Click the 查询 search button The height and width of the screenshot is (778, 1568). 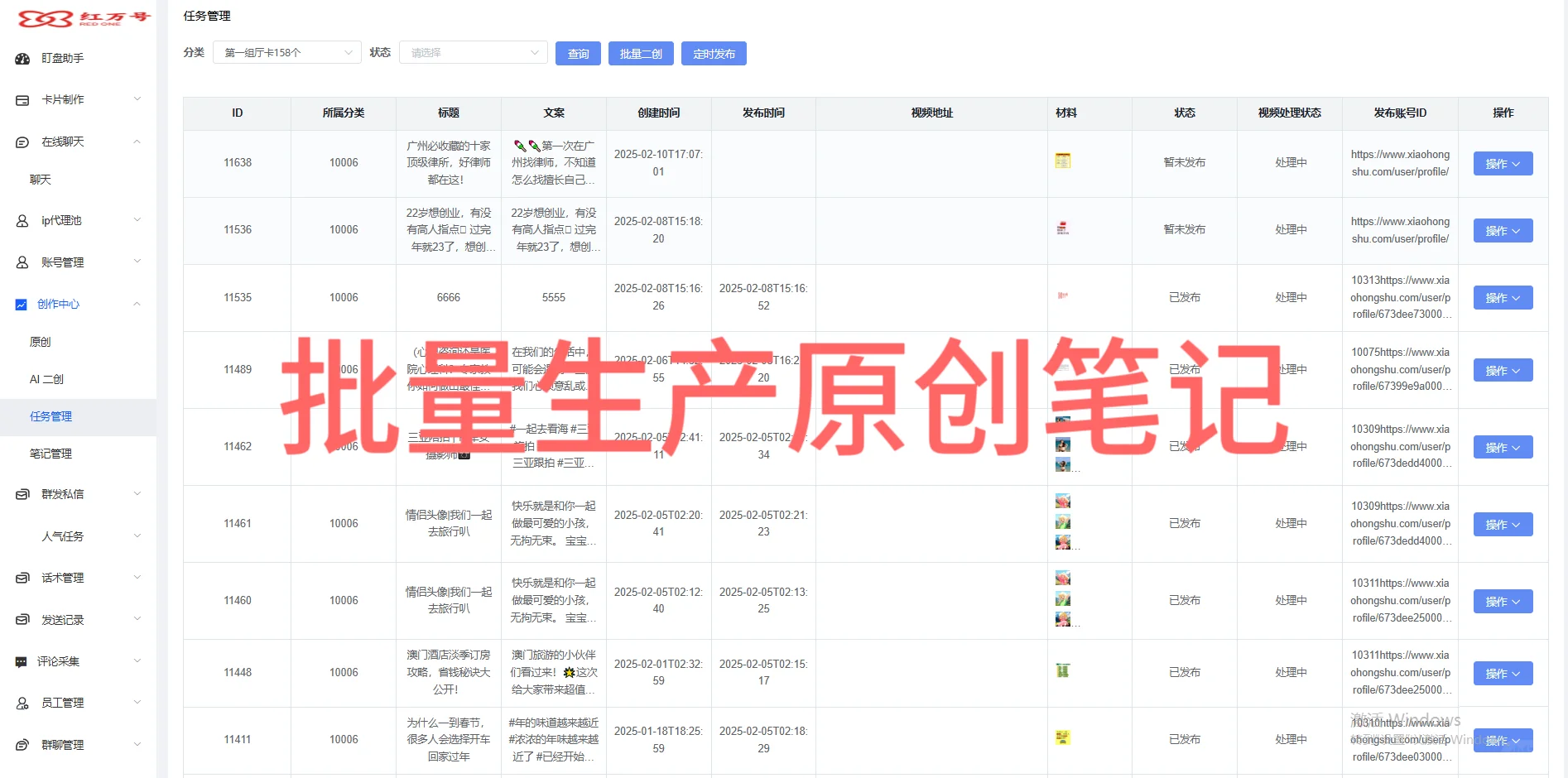(x=577, y=53)
